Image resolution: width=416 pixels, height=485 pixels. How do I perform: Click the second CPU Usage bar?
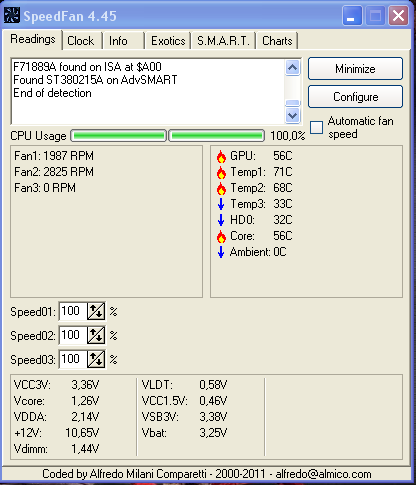click(217, 136)
